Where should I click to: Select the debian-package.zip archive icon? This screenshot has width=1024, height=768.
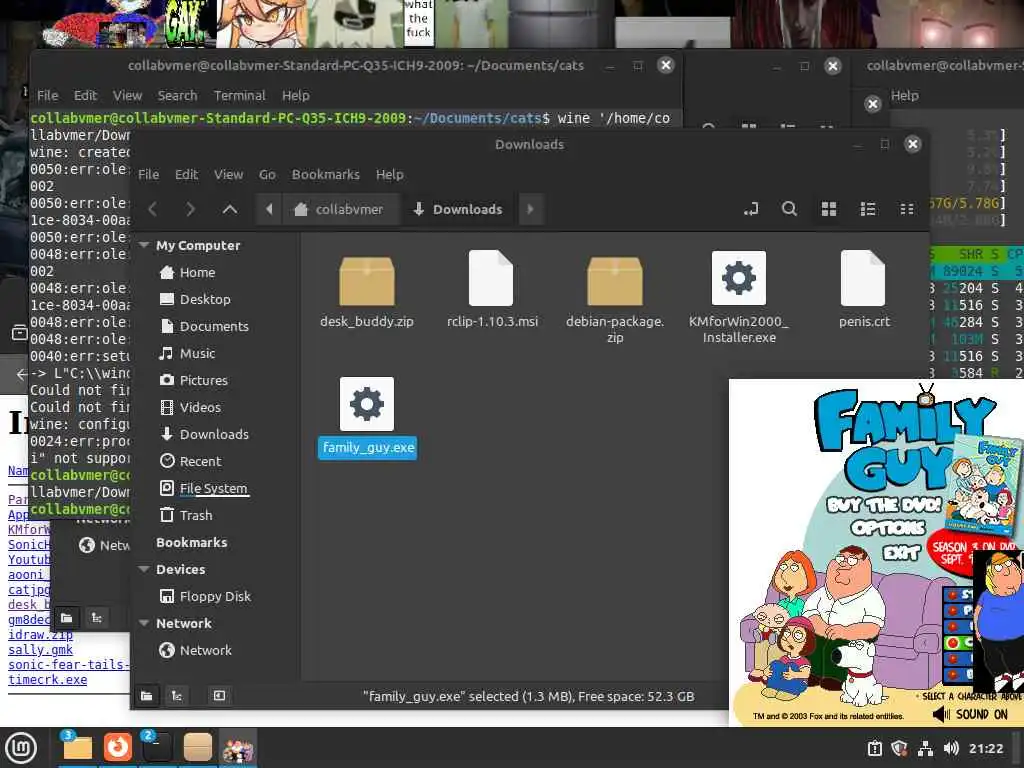615,281
